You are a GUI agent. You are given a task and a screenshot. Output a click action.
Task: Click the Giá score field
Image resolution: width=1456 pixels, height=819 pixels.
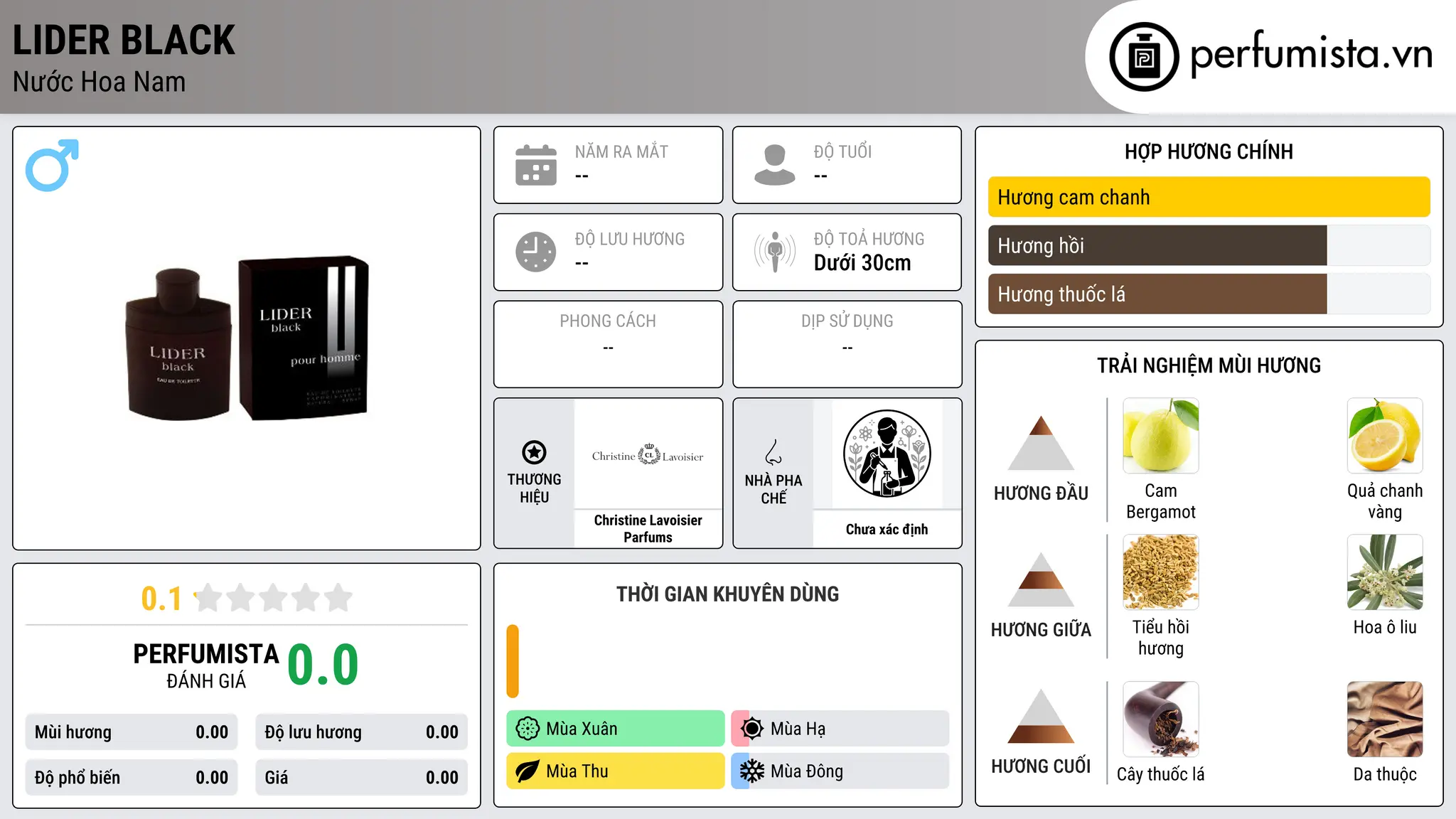coord(361,778)
